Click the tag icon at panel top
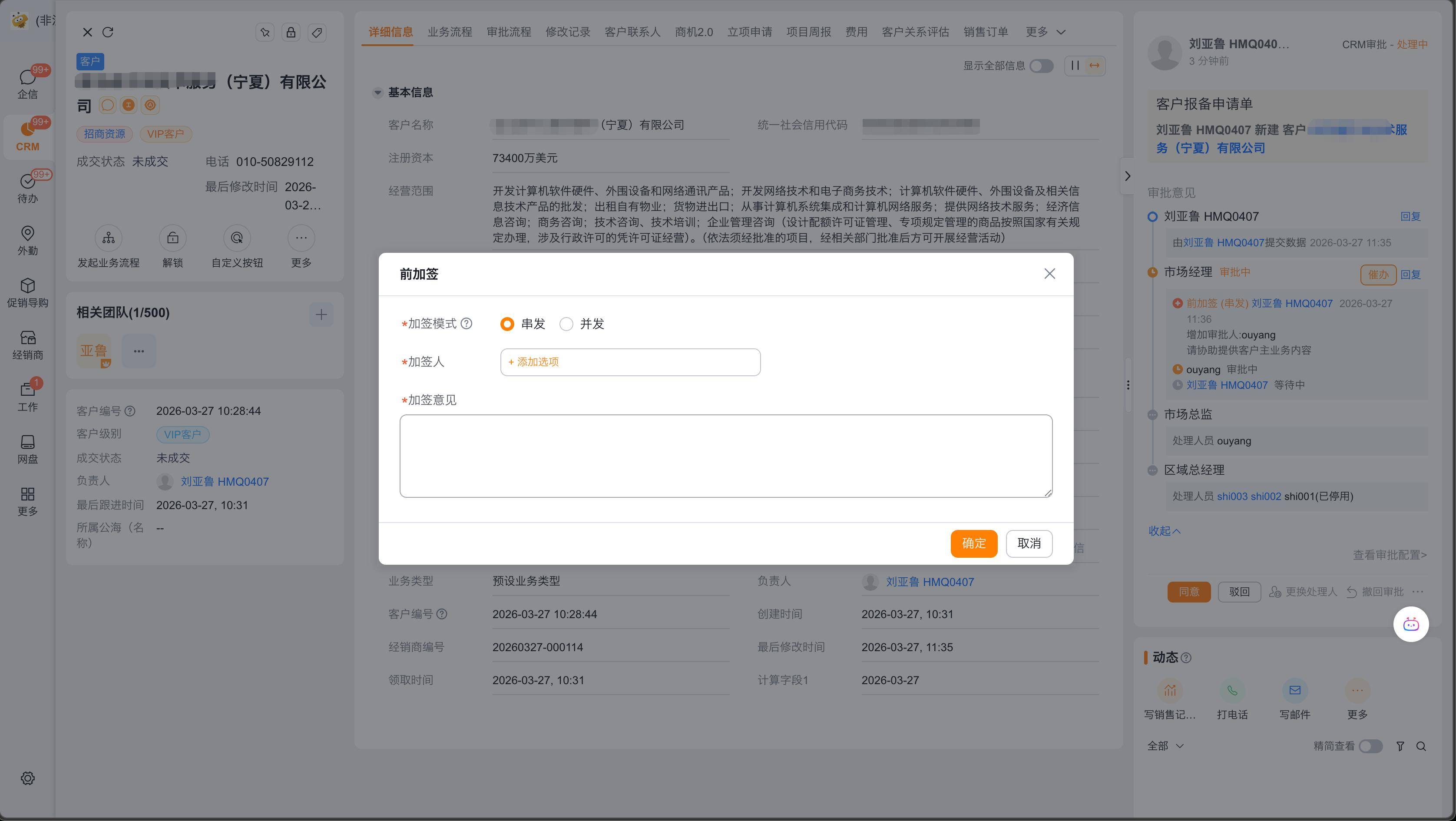The width and height of the screenshot is (1456, 821). 317,32
